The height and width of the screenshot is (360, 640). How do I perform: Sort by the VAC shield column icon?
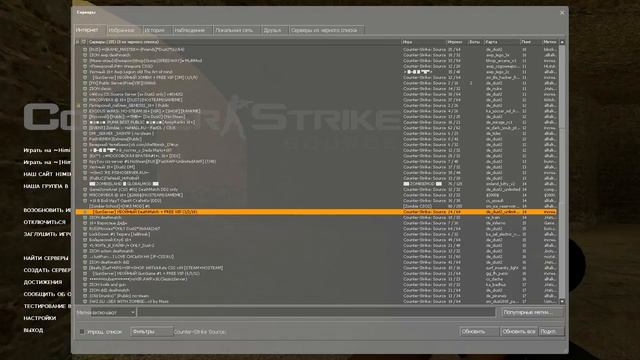pyautogui.click(x=84, y=42)
